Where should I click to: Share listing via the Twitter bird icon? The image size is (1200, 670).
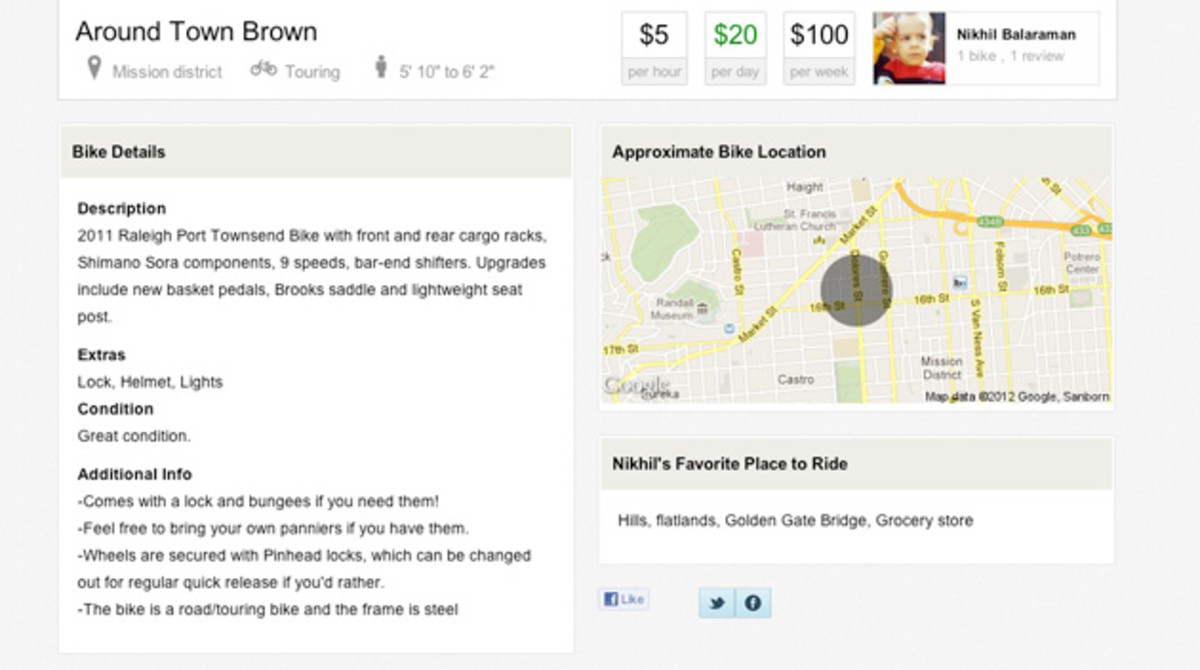(716, 603)
